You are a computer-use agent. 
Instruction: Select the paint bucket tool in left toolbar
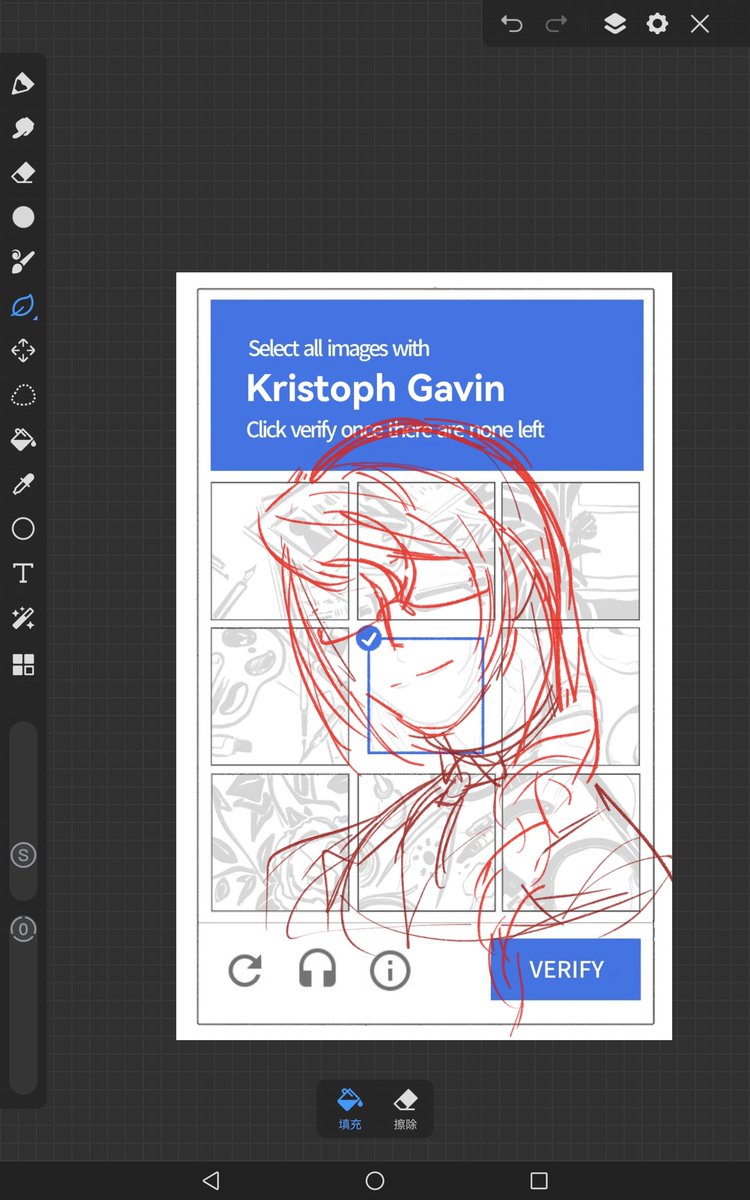[x=23, y=439]
